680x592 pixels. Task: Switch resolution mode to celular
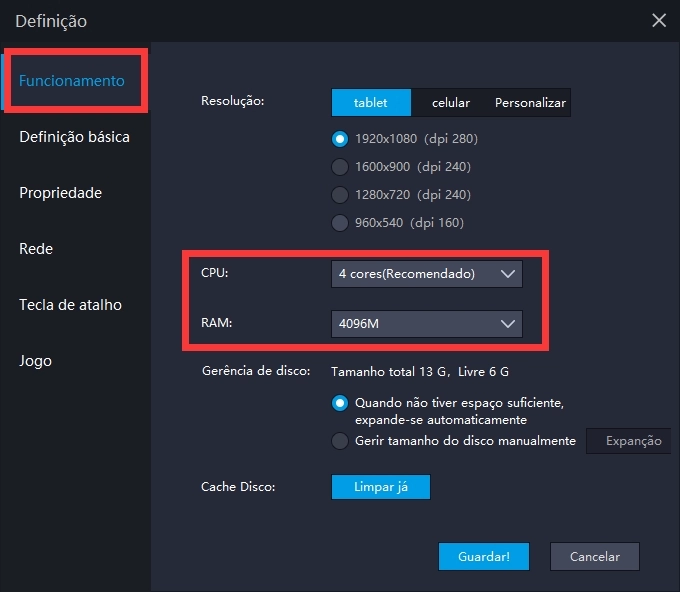[x=451, y=103]
